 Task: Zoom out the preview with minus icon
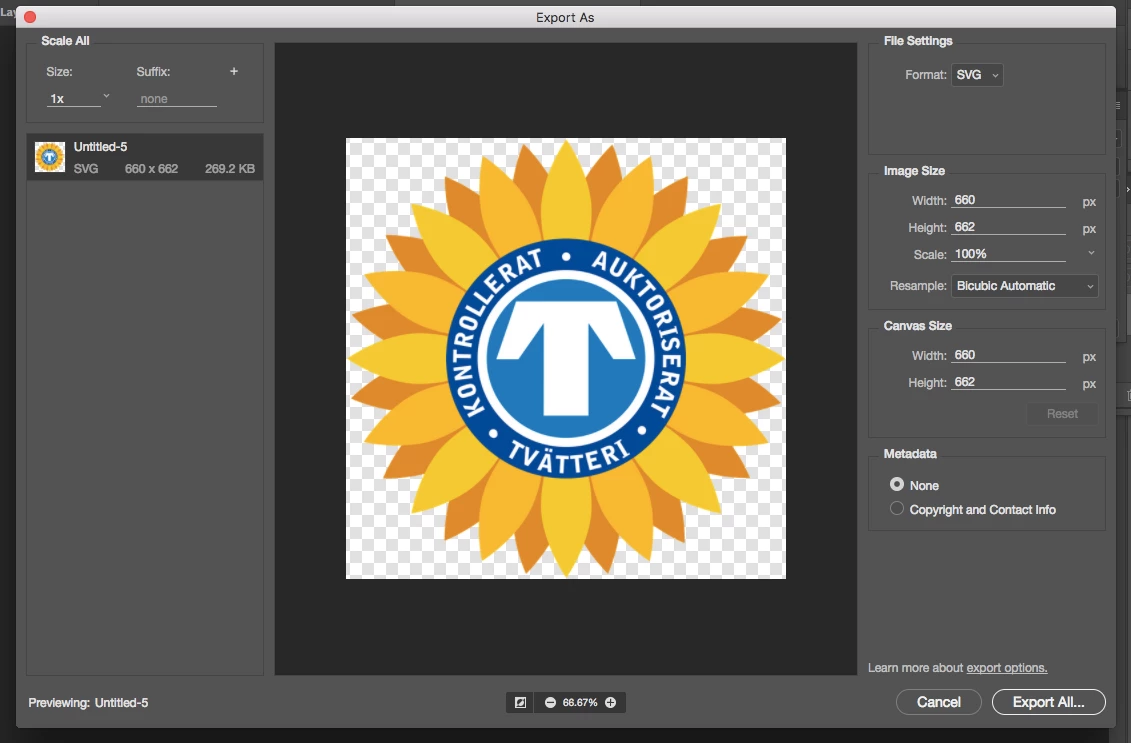click(x=550, y=703)
